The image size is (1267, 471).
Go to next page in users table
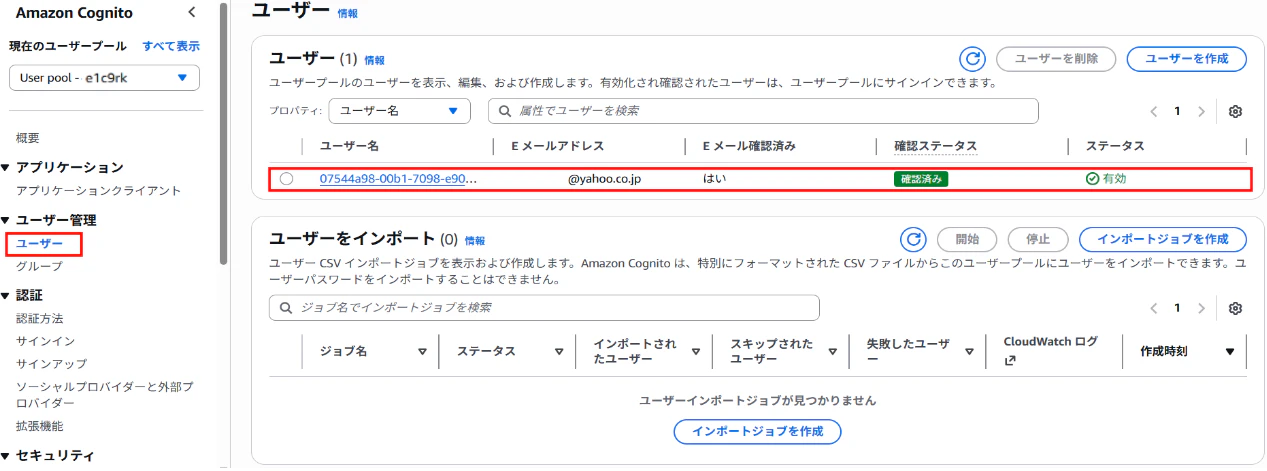1201,111
